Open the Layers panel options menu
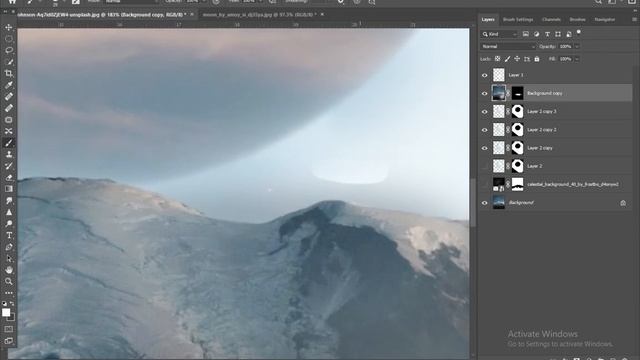 point(634,19)
